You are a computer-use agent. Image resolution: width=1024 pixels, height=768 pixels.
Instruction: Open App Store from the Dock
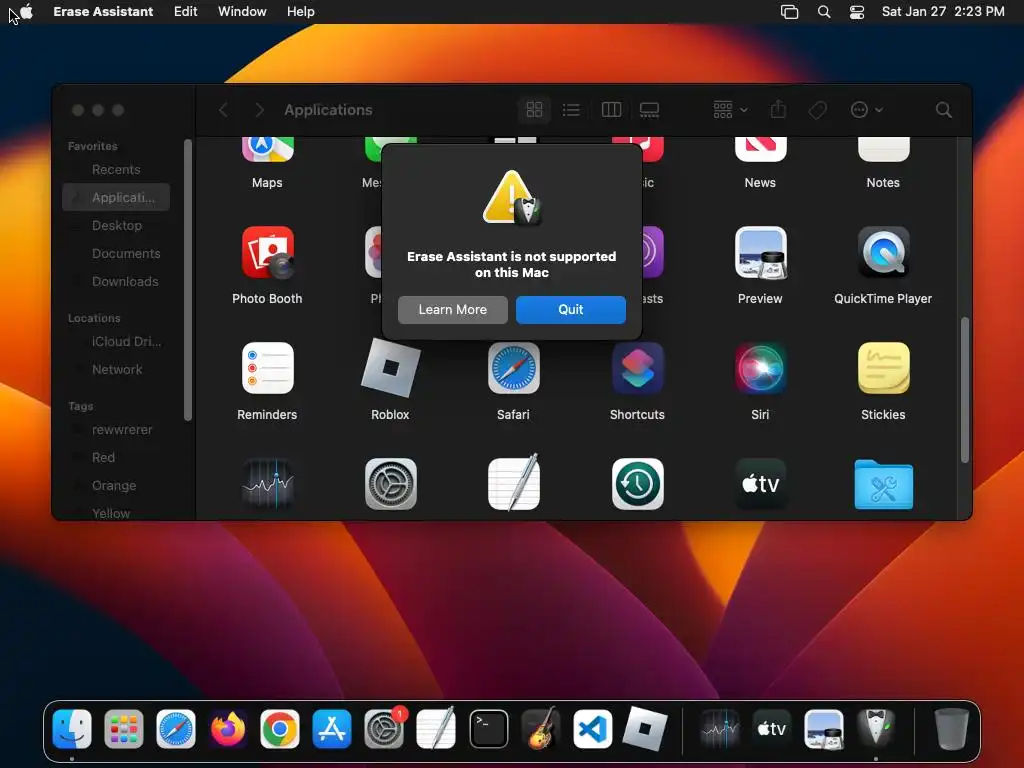pyautogui.click(x=332, y=729)
